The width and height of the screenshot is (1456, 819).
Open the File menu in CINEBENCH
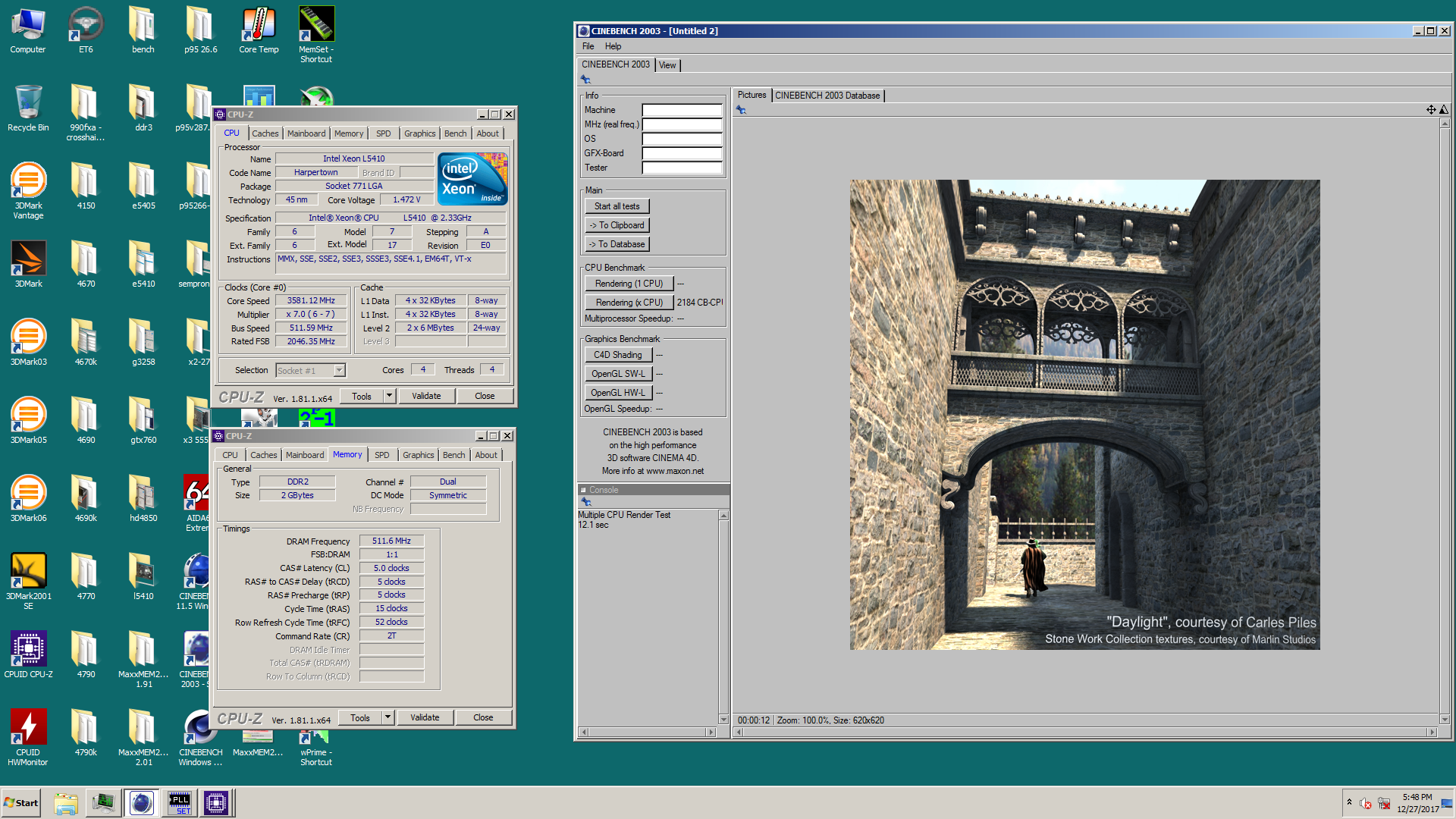pyautogui.click(x=588, y=46)
